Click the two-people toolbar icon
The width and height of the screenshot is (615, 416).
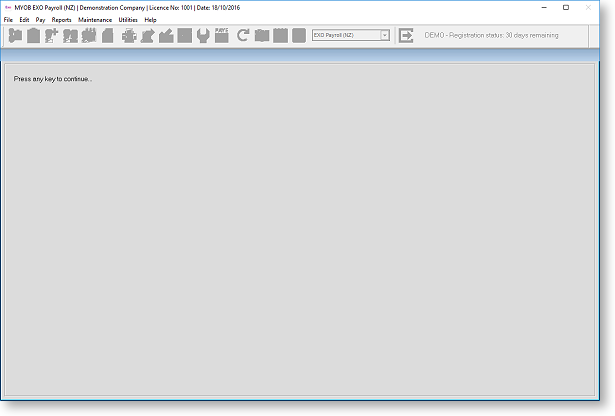[70, 35]
